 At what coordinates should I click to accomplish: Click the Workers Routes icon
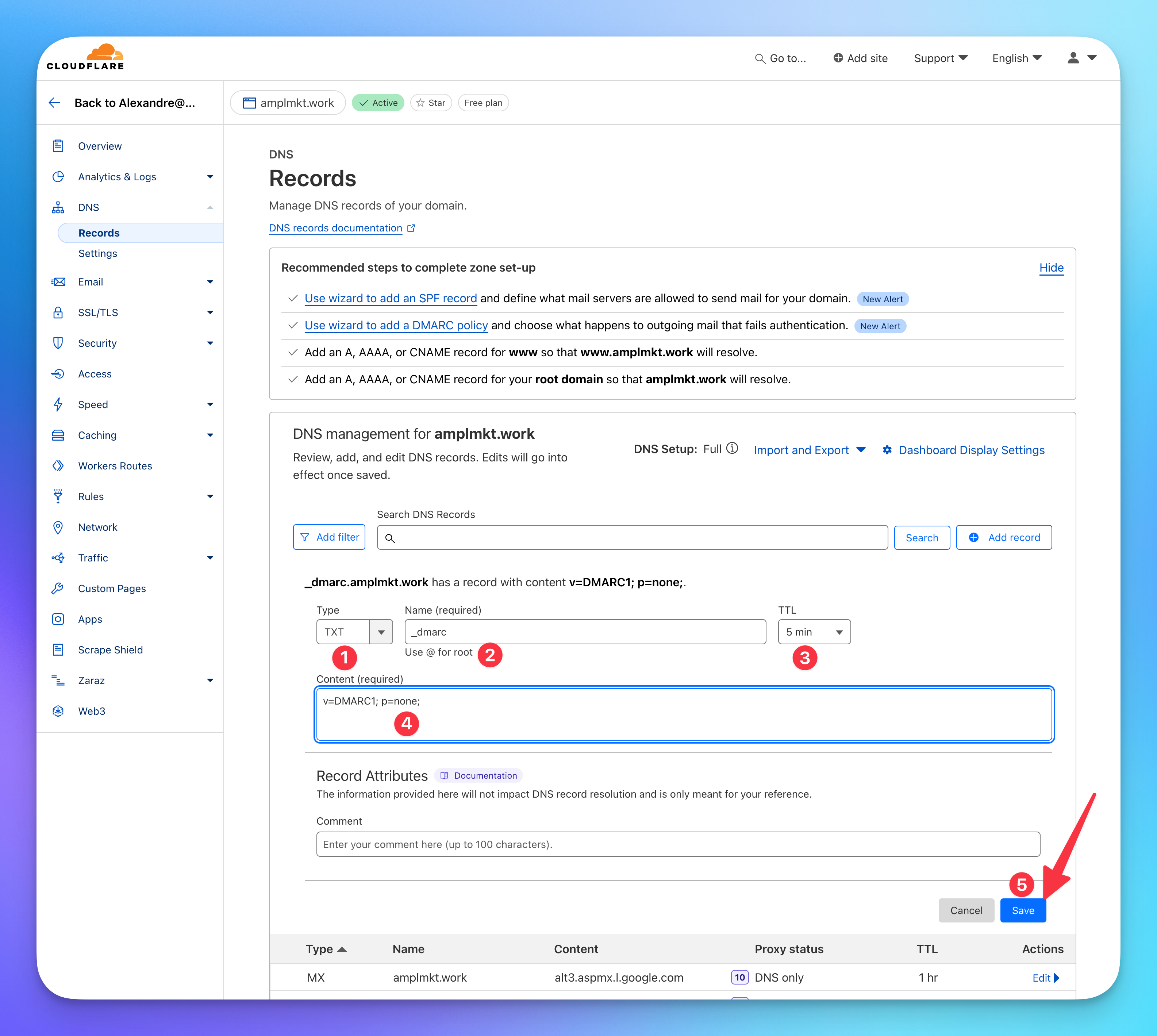point(58,466)
